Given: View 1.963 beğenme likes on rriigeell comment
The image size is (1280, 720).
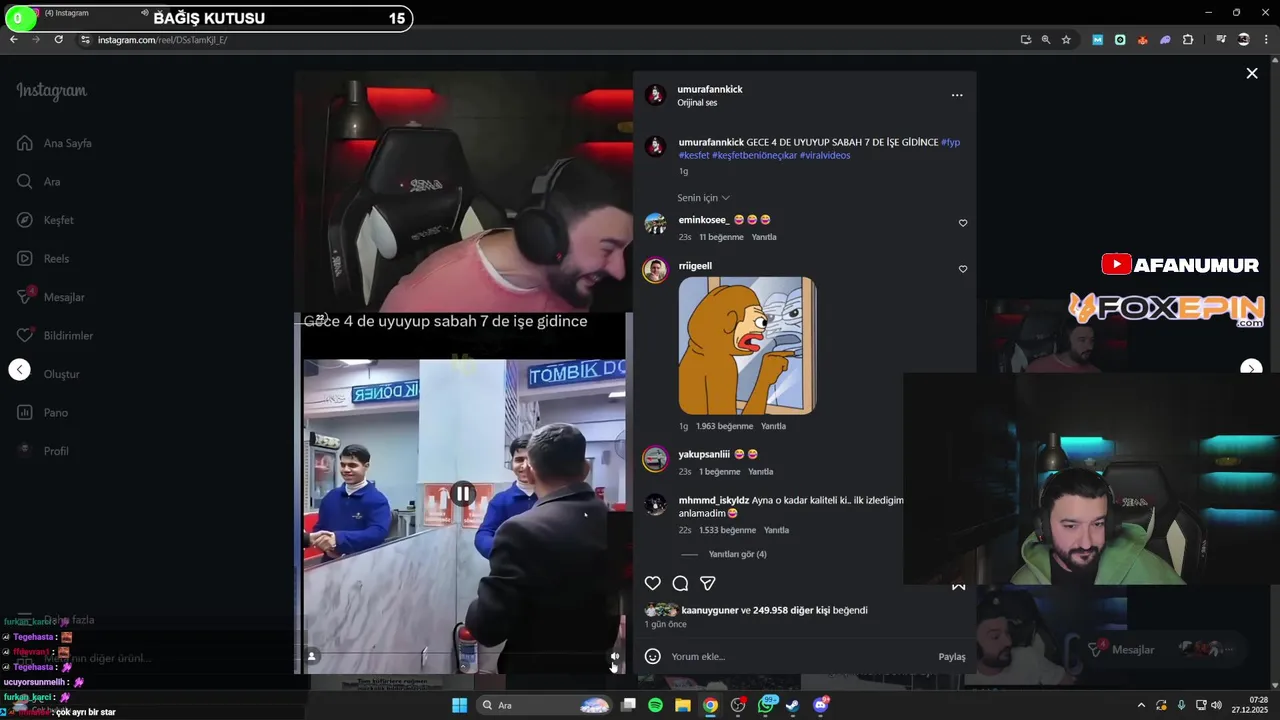Looking at the screenshot, I should [x=724, y=426].
